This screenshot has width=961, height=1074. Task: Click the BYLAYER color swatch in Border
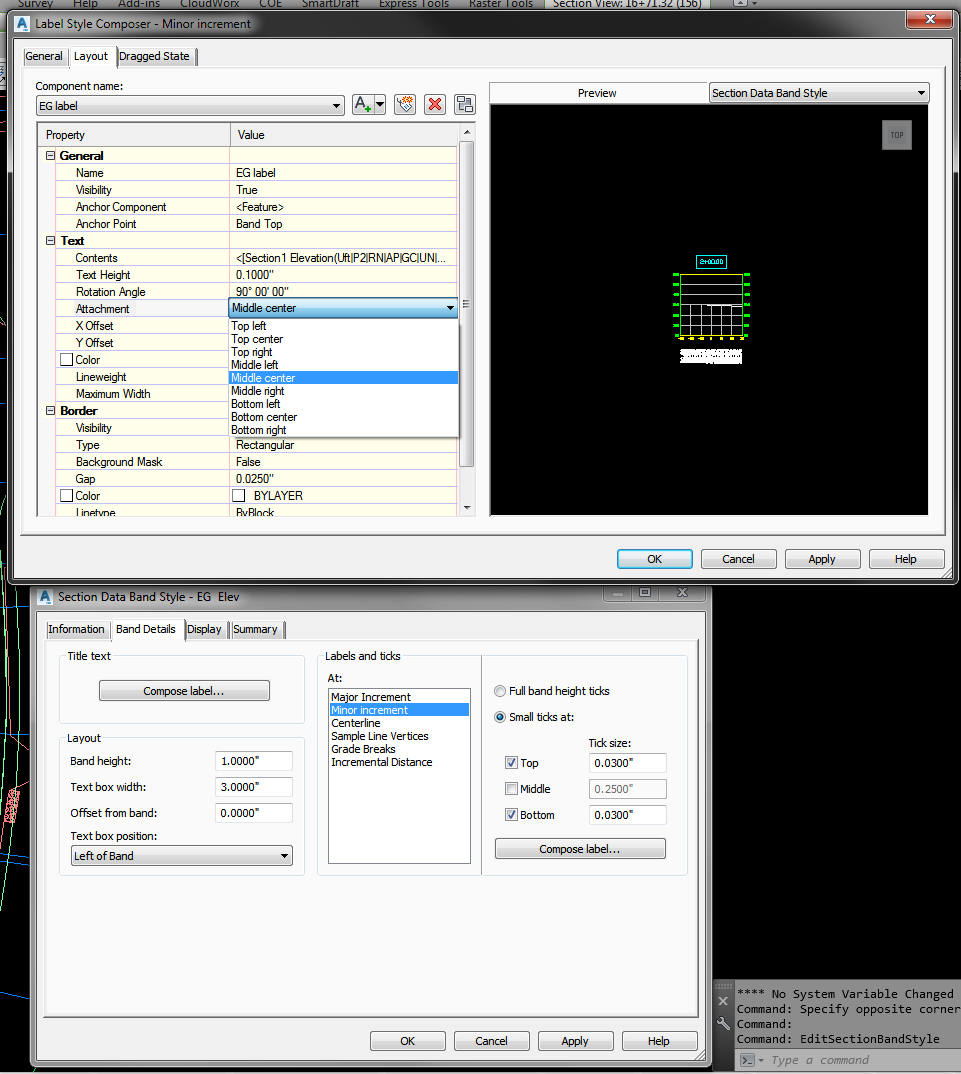[x=239, y=496]
